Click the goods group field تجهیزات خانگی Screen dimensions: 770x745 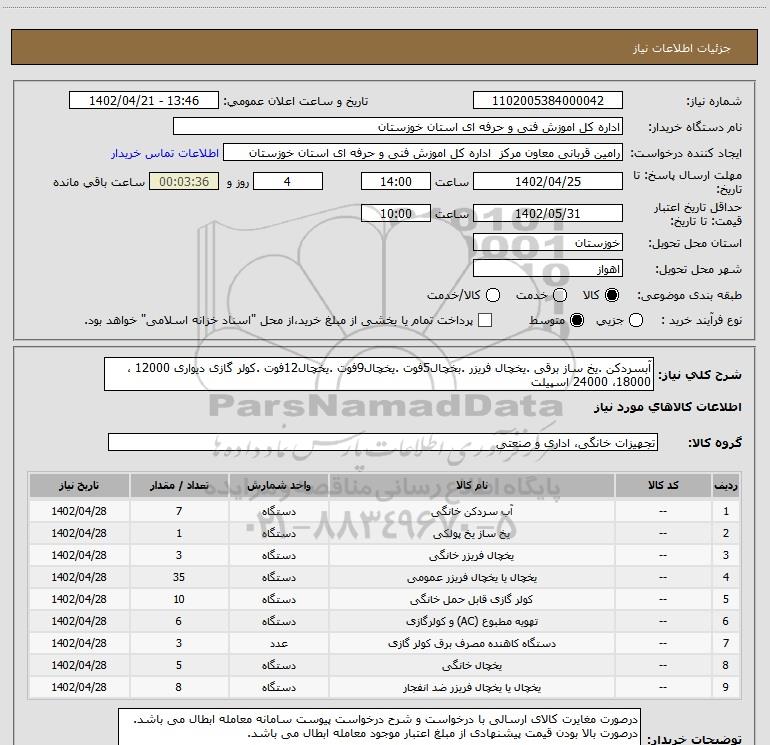coord(383,442)
